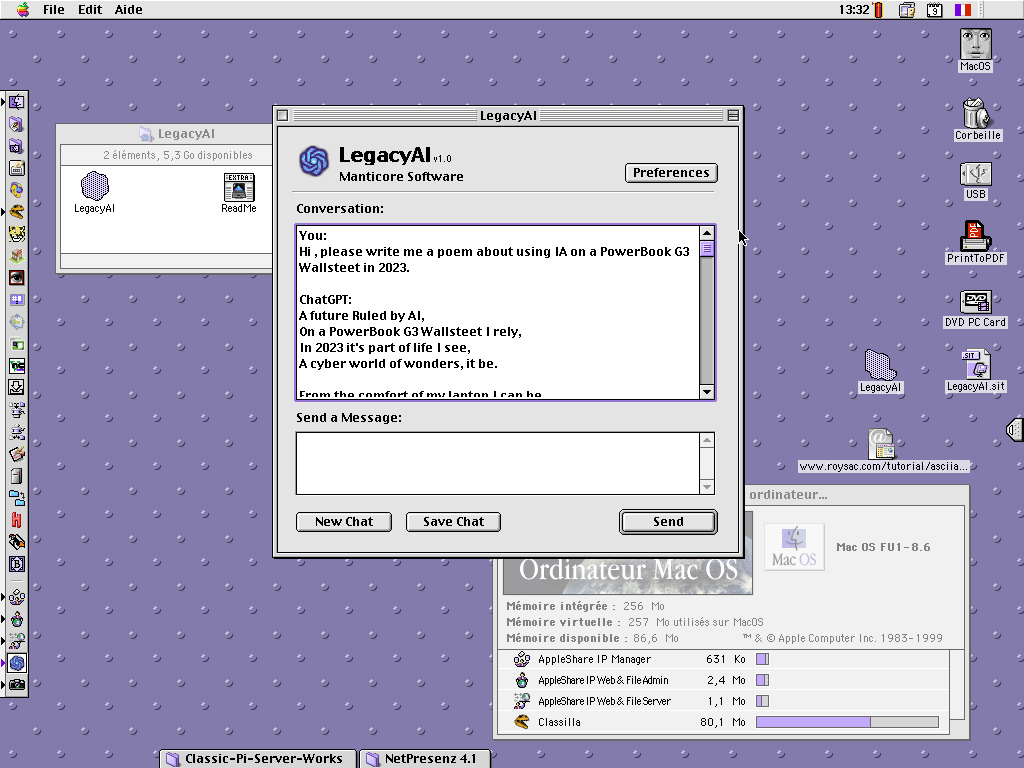Click the AppleShare IP Manager memory bar
This screenshot has height=768, width=1024.
762,659
